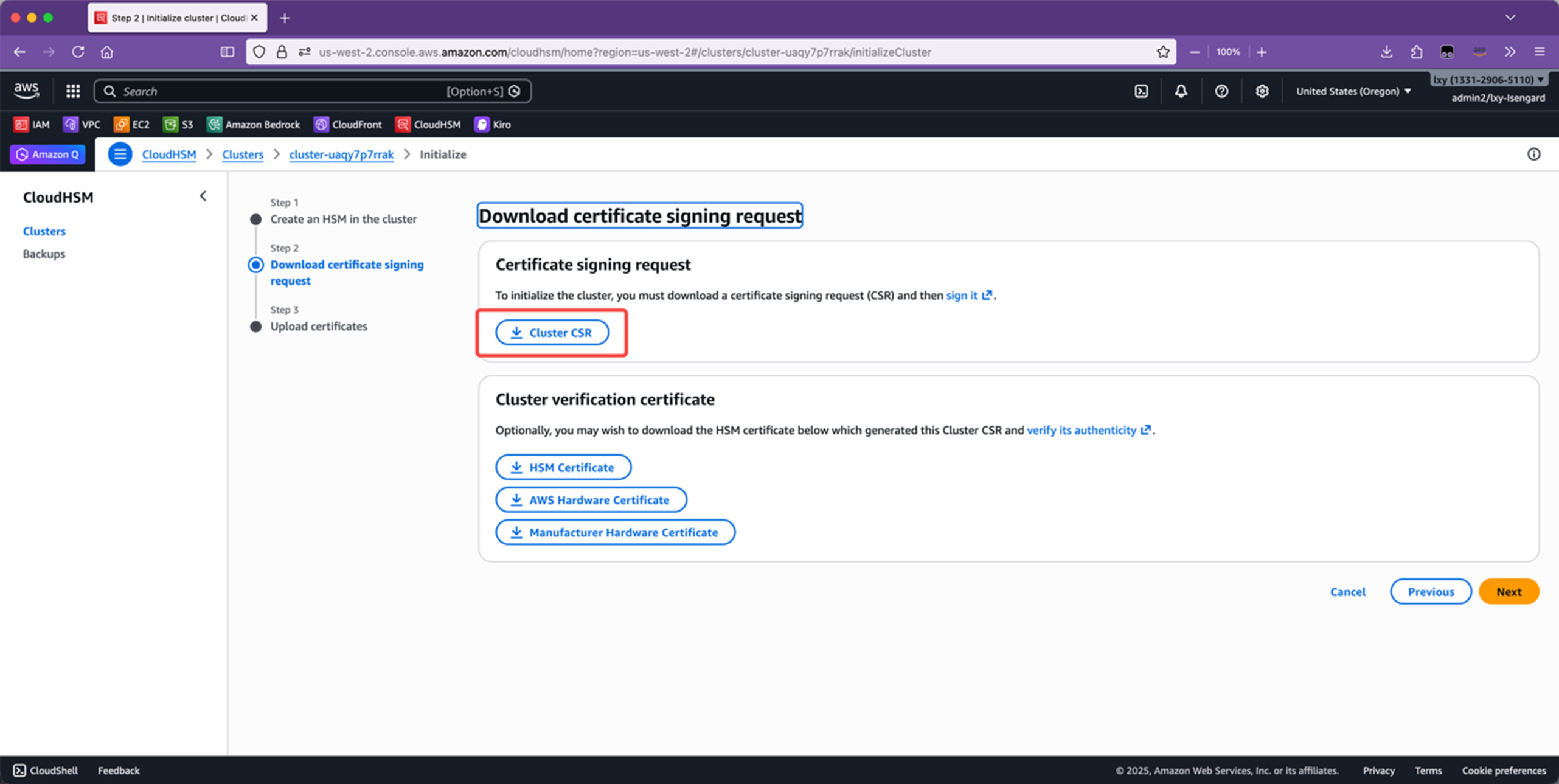Expand the United States (Oregon) region dropdown
The width and height of the screenshot is (1559, 784).
1353,91
